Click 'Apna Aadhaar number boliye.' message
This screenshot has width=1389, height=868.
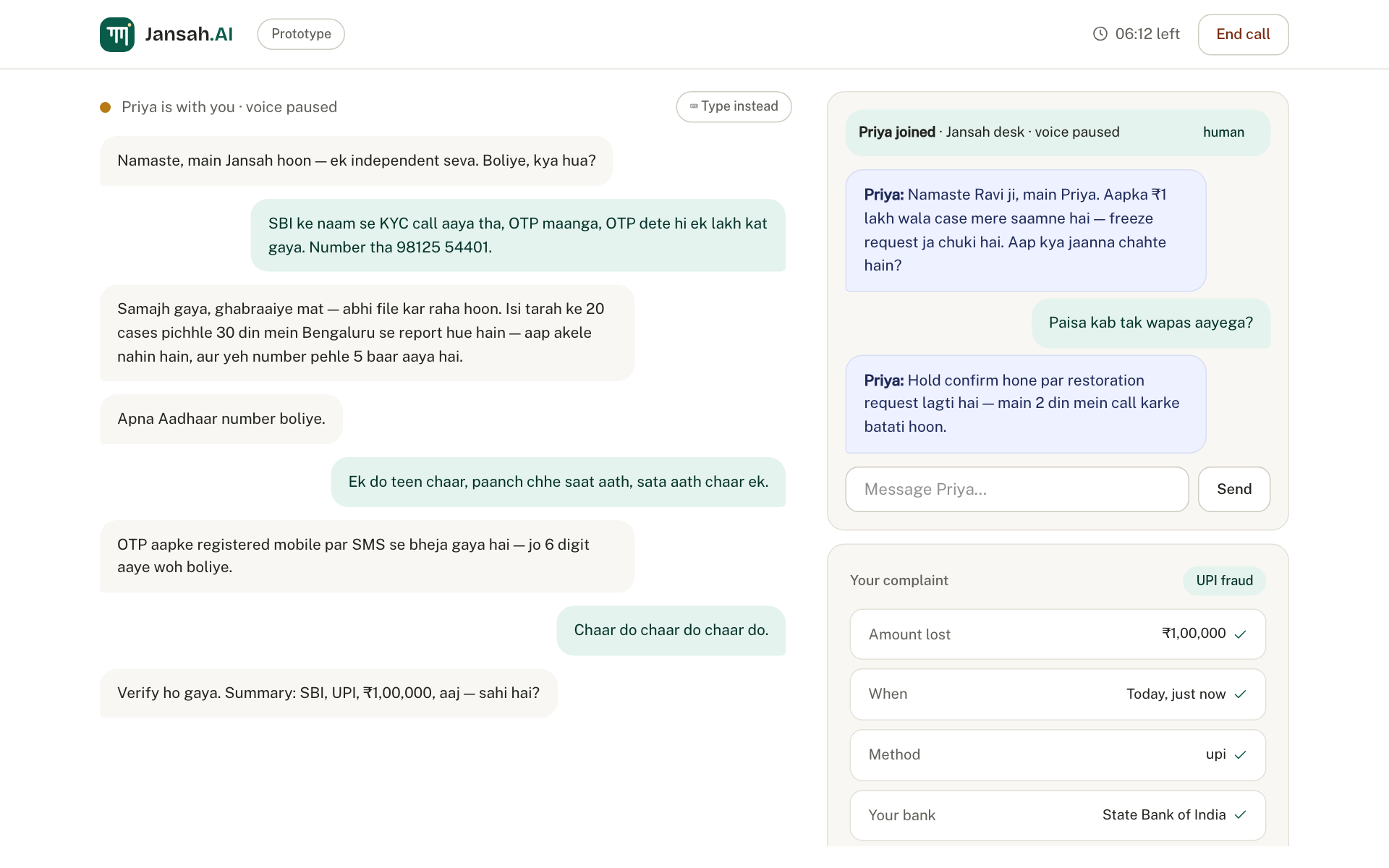tap(221, 419)
